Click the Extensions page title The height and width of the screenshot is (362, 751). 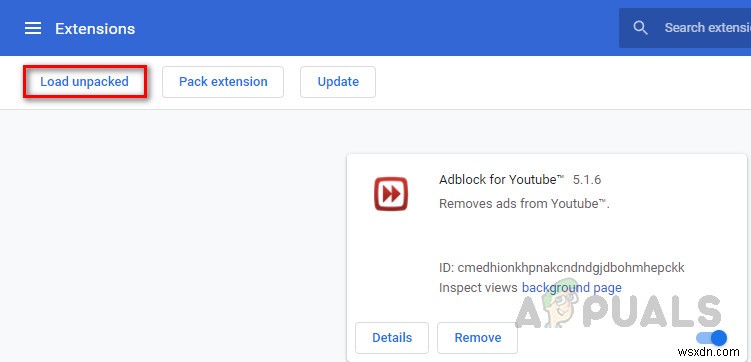point(95,29)
